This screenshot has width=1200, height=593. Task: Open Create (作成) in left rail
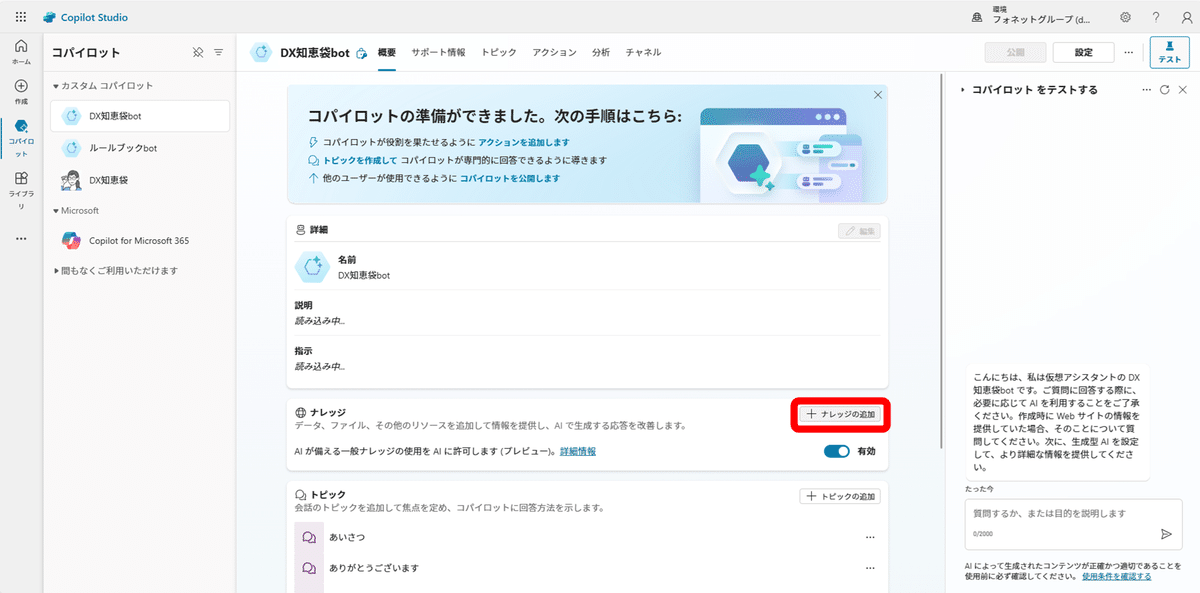(x=21, y=92)
